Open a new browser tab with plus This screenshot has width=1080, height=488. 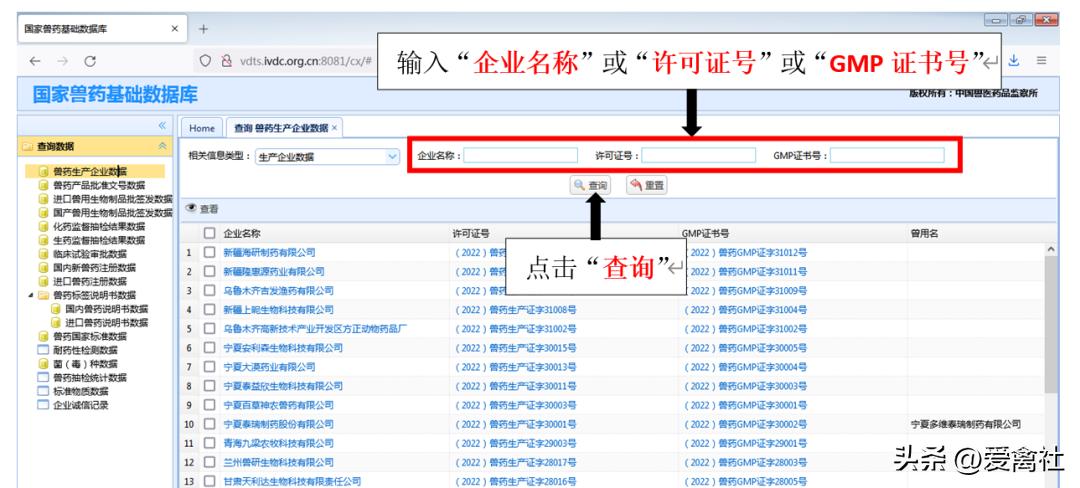tap(203, 29)
